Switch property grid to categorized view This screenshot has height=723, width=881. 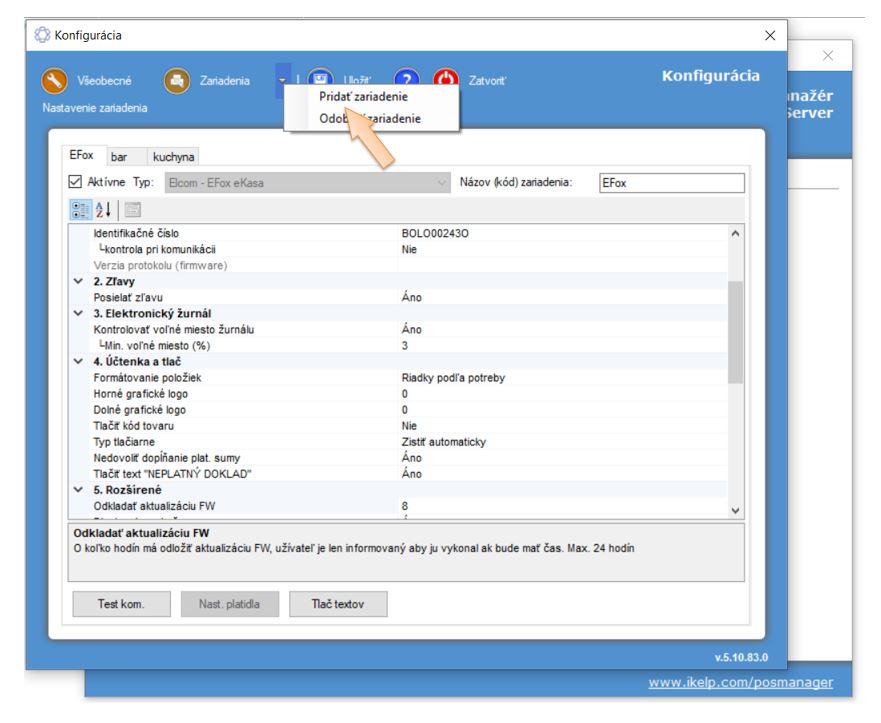pyautogui.click(x=78, y=208)
